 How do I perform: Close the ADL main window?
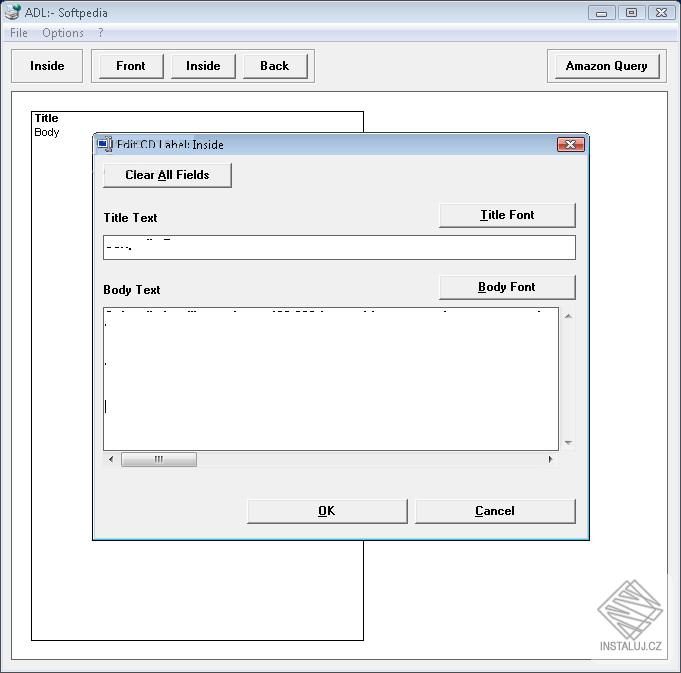pyautogui.click(x=661, y=13)
